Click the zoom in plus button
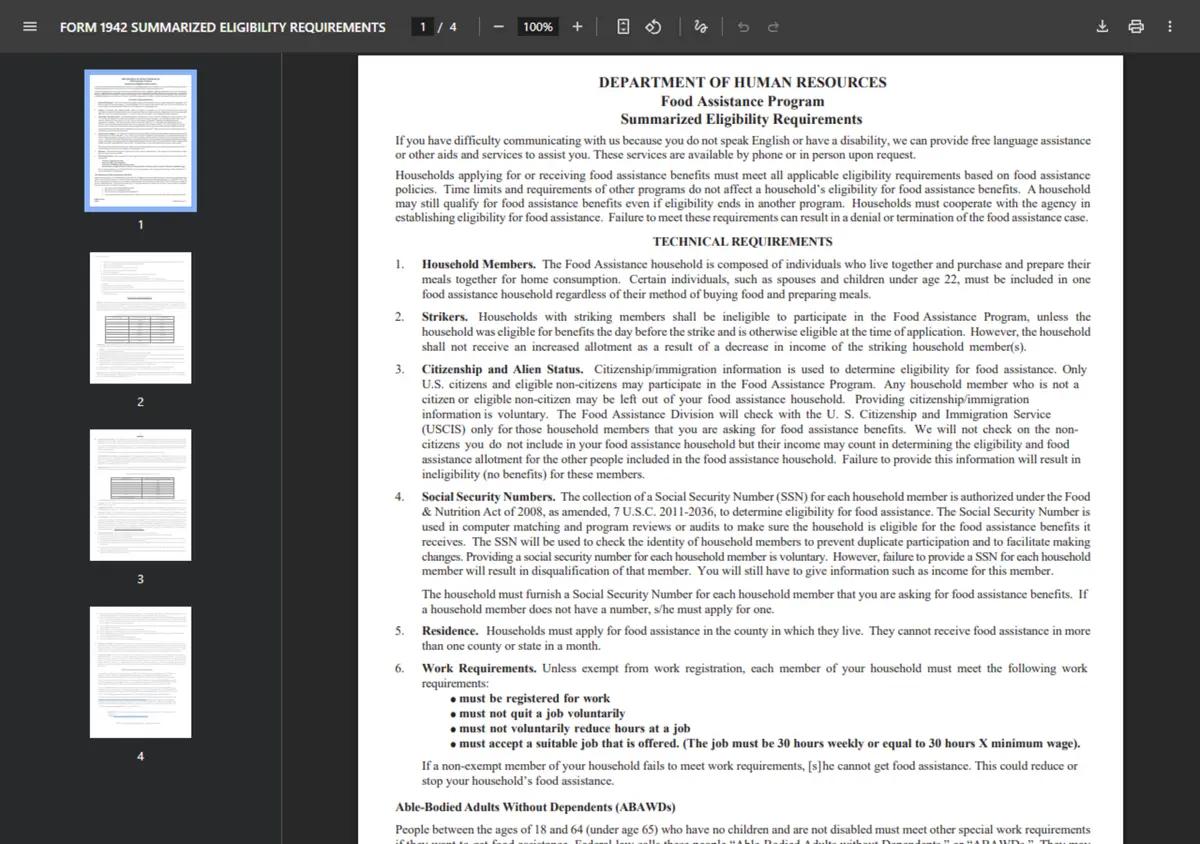This screenshot has height=844, width=1200. click(x=577, y=27)
